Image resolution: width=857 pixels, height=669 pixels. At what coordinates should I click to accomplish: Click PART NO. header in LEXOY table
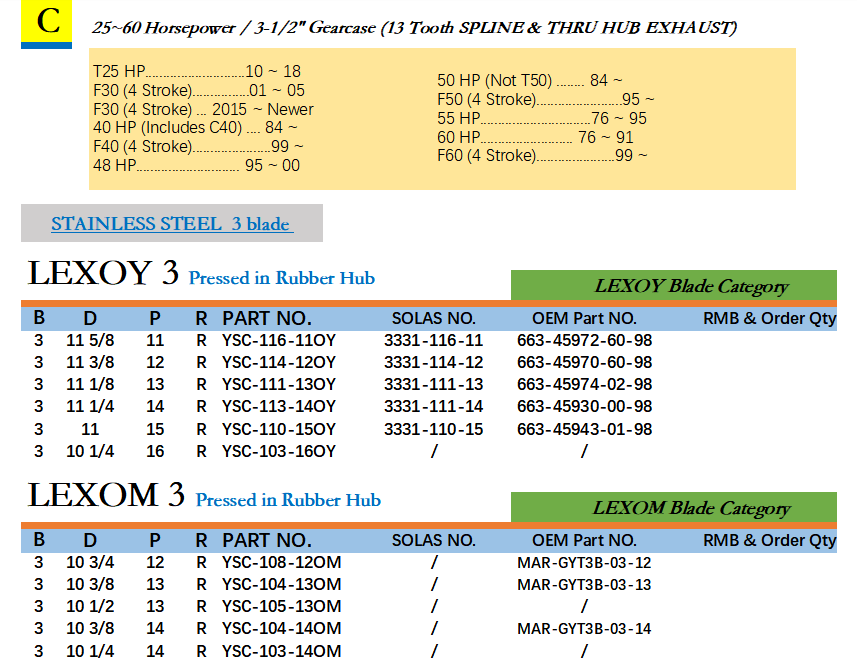click(x=267, y=318)
